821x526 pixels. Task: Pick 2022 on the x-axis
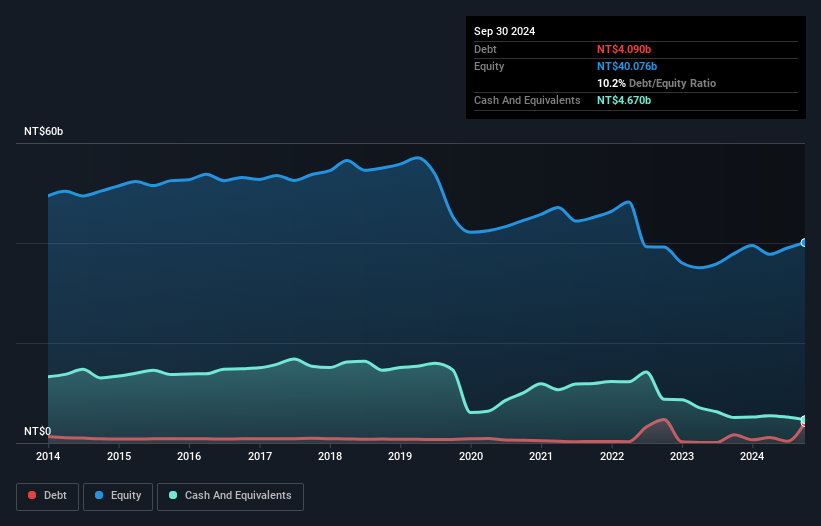(612, 457)
